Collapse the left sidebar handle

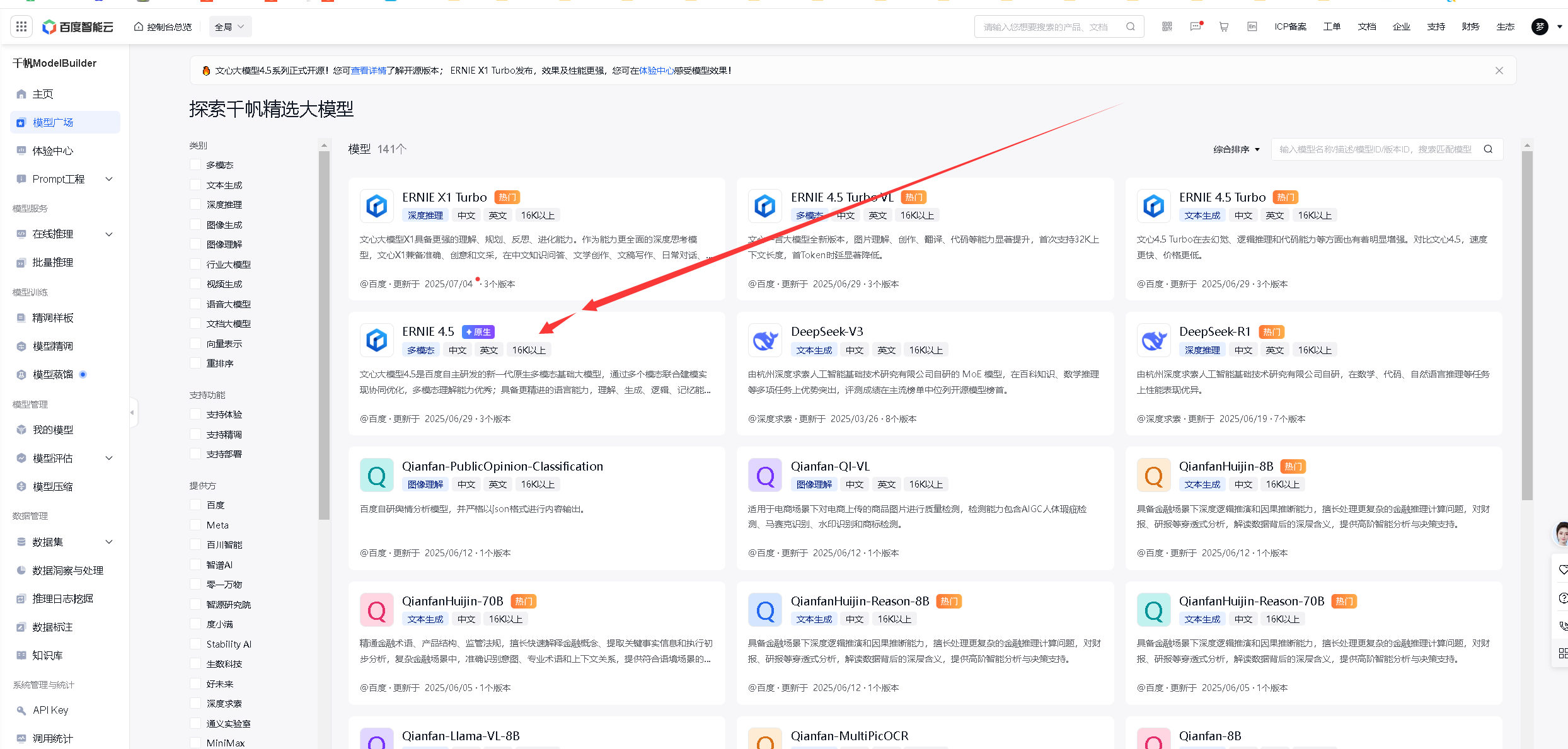132,413
